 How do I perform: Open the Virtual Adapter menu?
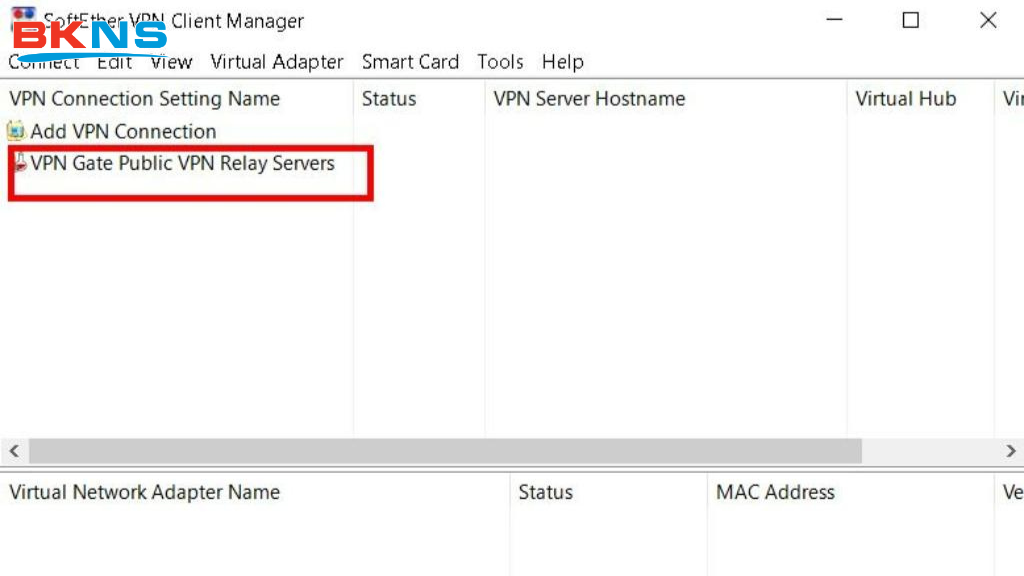(277, 62)
